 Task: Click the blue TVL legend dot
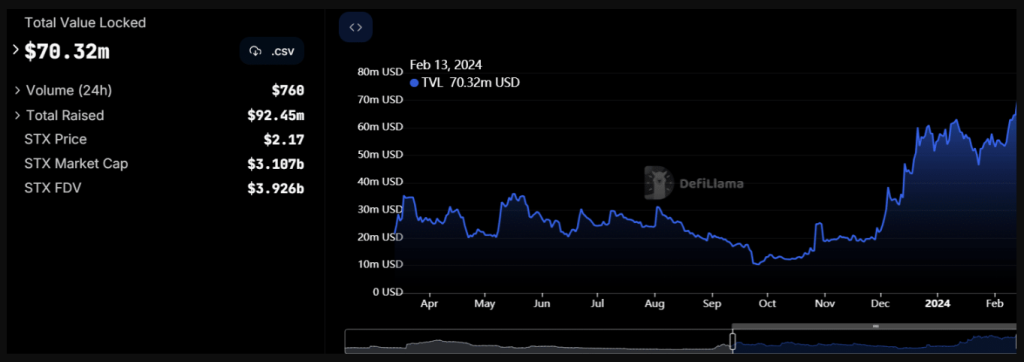point(413,83)
